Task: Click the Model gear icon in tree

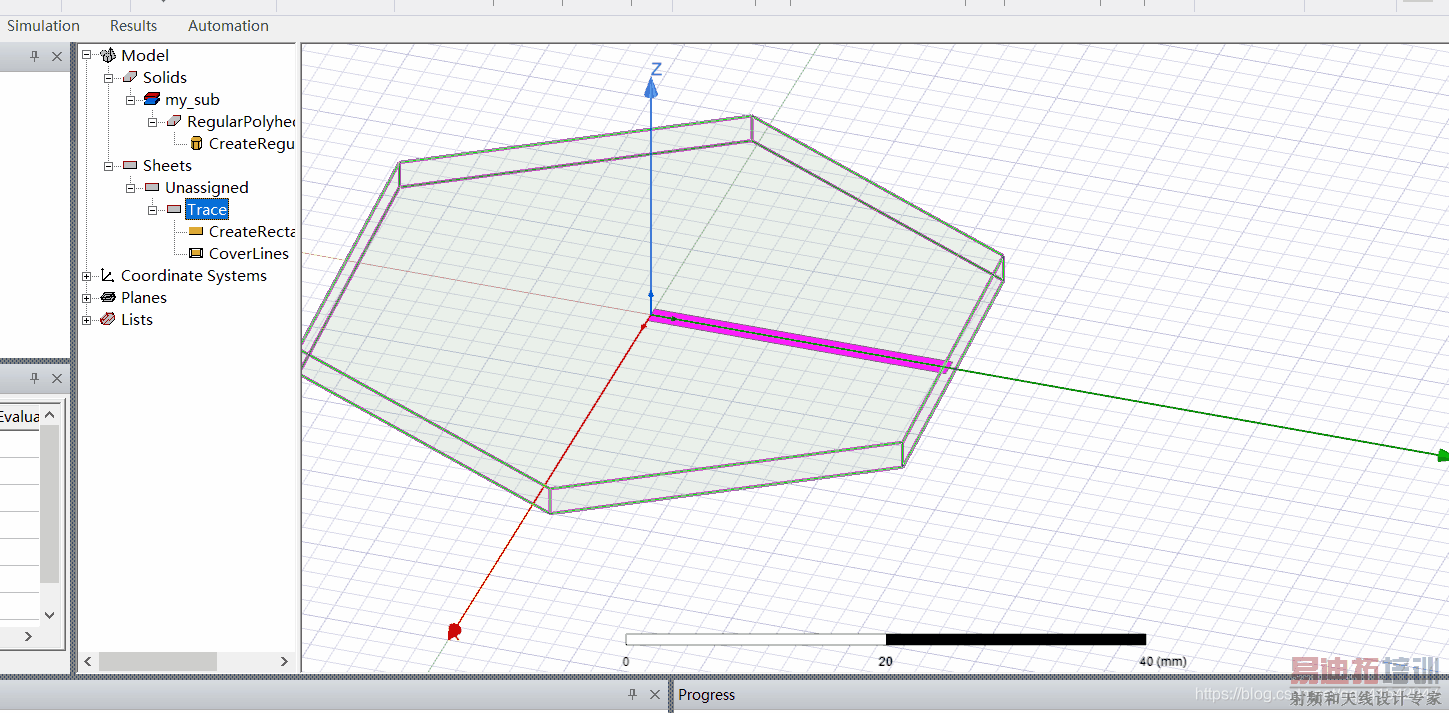Action: pyautogui.click(x=108, y=55)
